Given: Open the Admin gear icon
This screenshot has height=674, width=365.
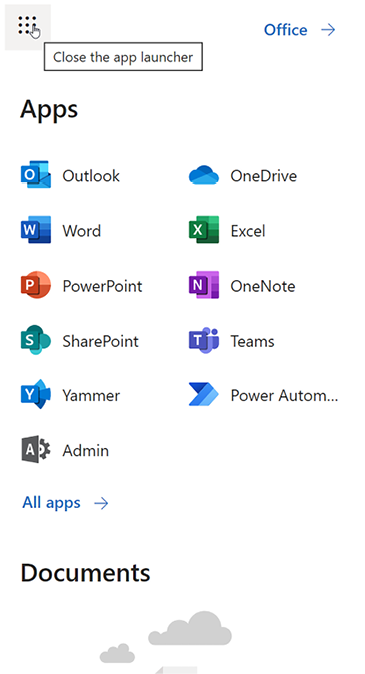Looking at the screenshot, I should [36, 450].
